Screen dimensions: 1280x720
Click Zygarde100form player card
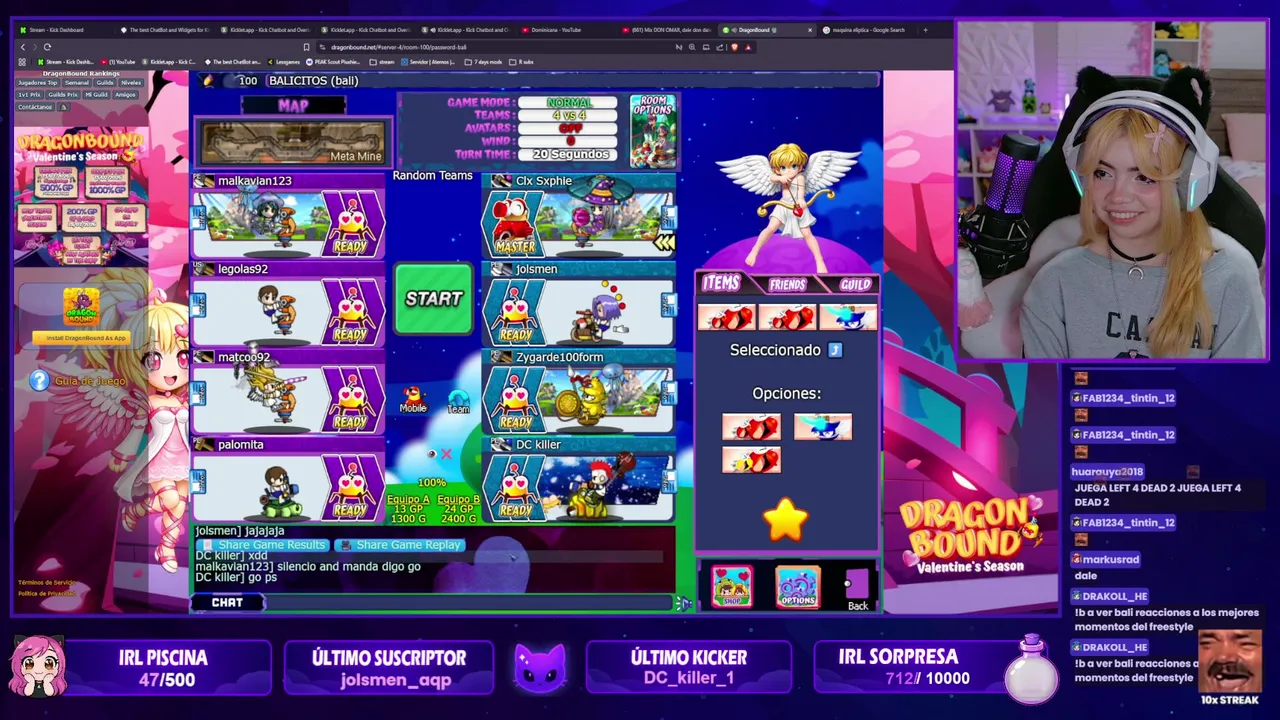tap(579, 392)
